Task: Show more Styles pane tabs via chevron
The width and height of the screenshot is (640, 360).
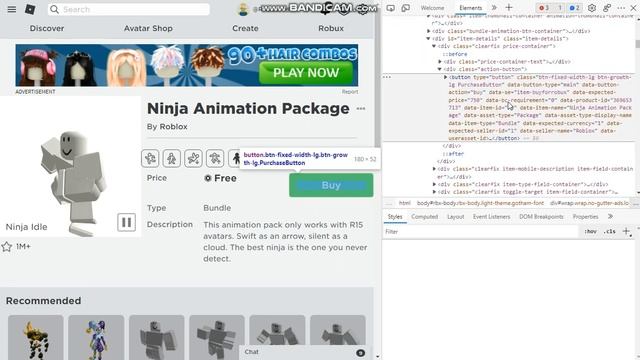Action: [610, 216]
